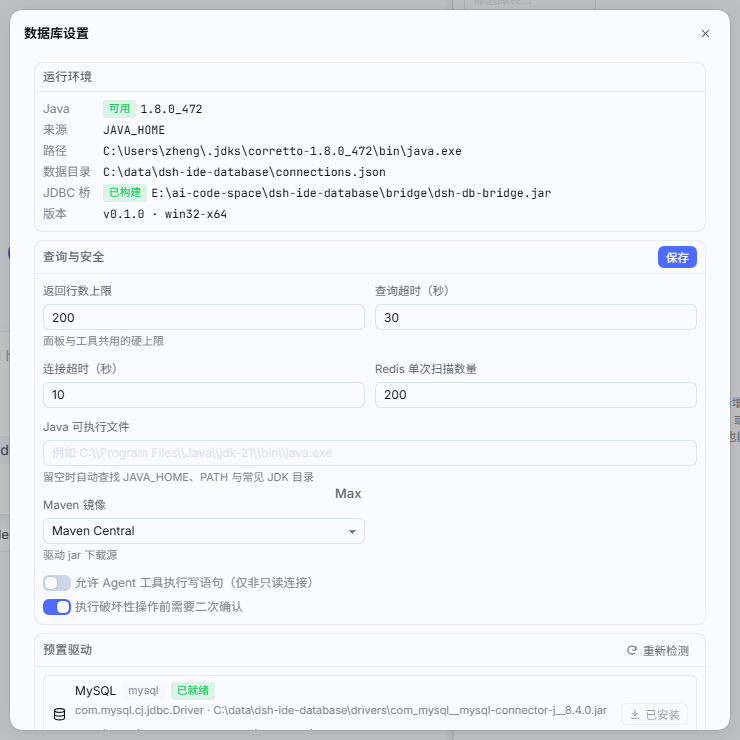Click the connections.json data directory path
Image resolution: width=740 pixels, height=740 pixels.
pos(244,172)
